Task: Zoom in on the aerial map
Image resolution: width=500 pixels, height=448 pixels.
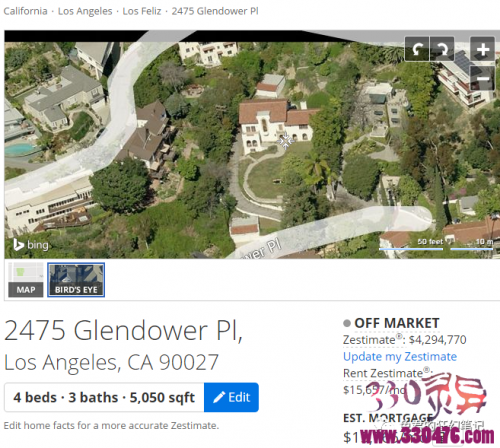Action: click(482, 49)
